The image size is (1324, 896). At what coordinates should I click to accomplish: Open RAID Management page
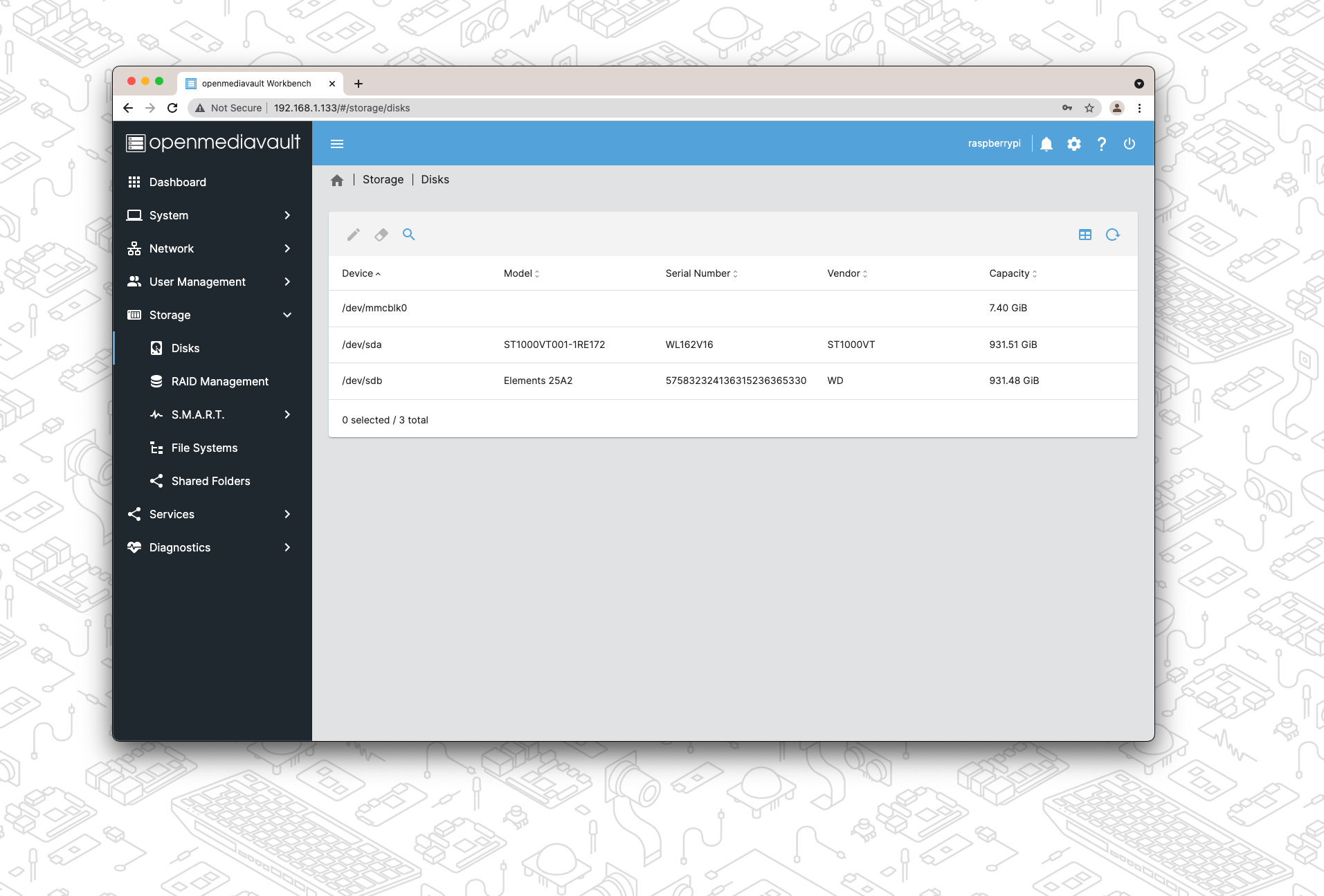[219, 381]
